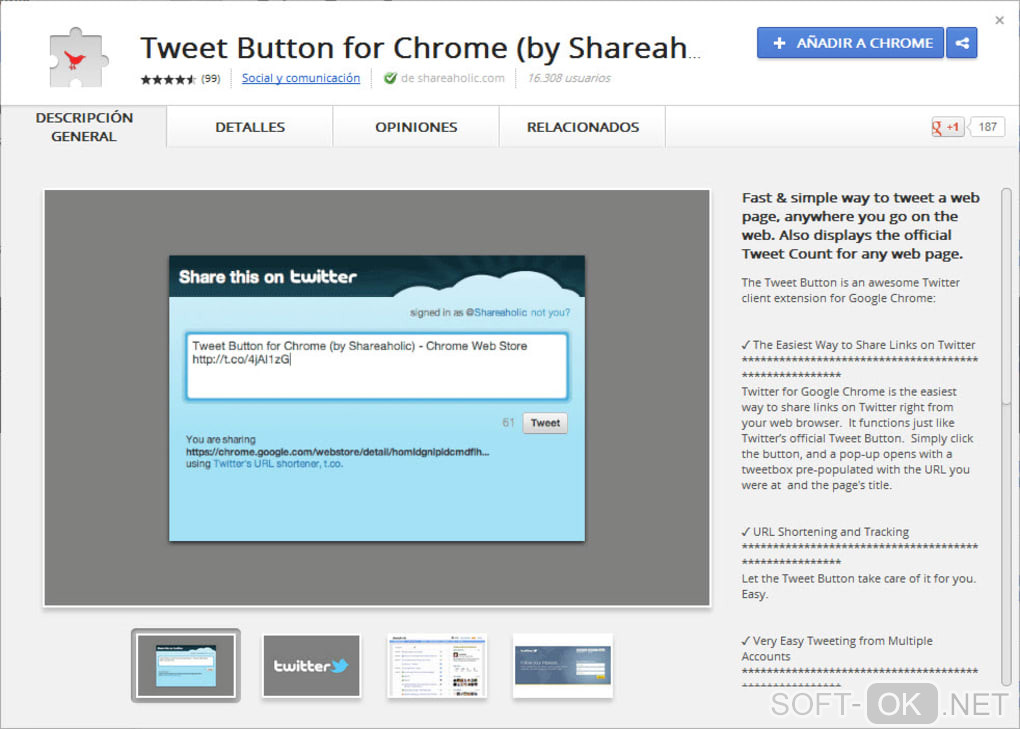Open Social y comunicación category link
This screenshot has width=1020, height=729.
[x=301, y=78]
